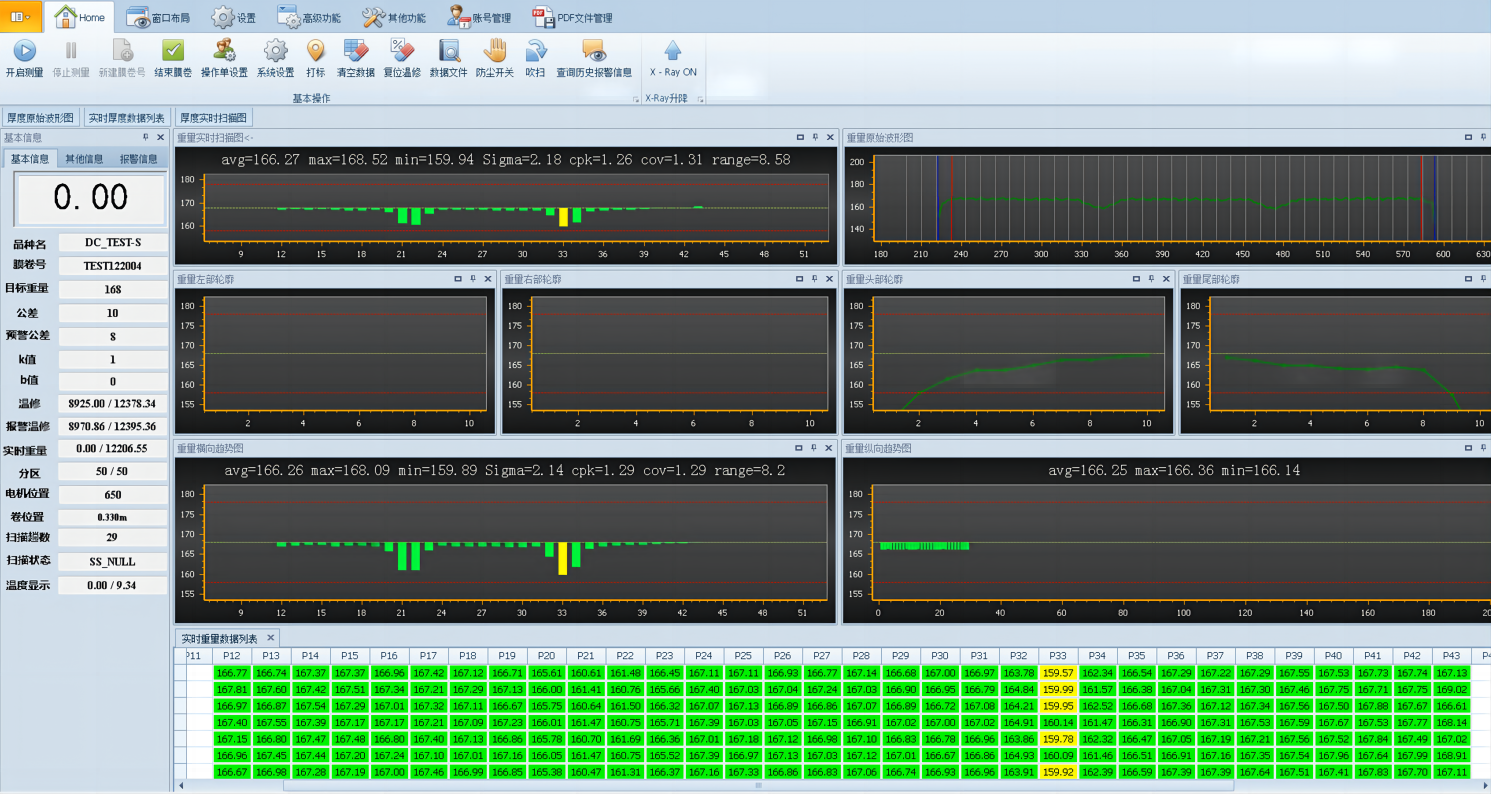Toggle auto-hide pin on the 基本信息 panel
1491x794 pixels.
146,138
